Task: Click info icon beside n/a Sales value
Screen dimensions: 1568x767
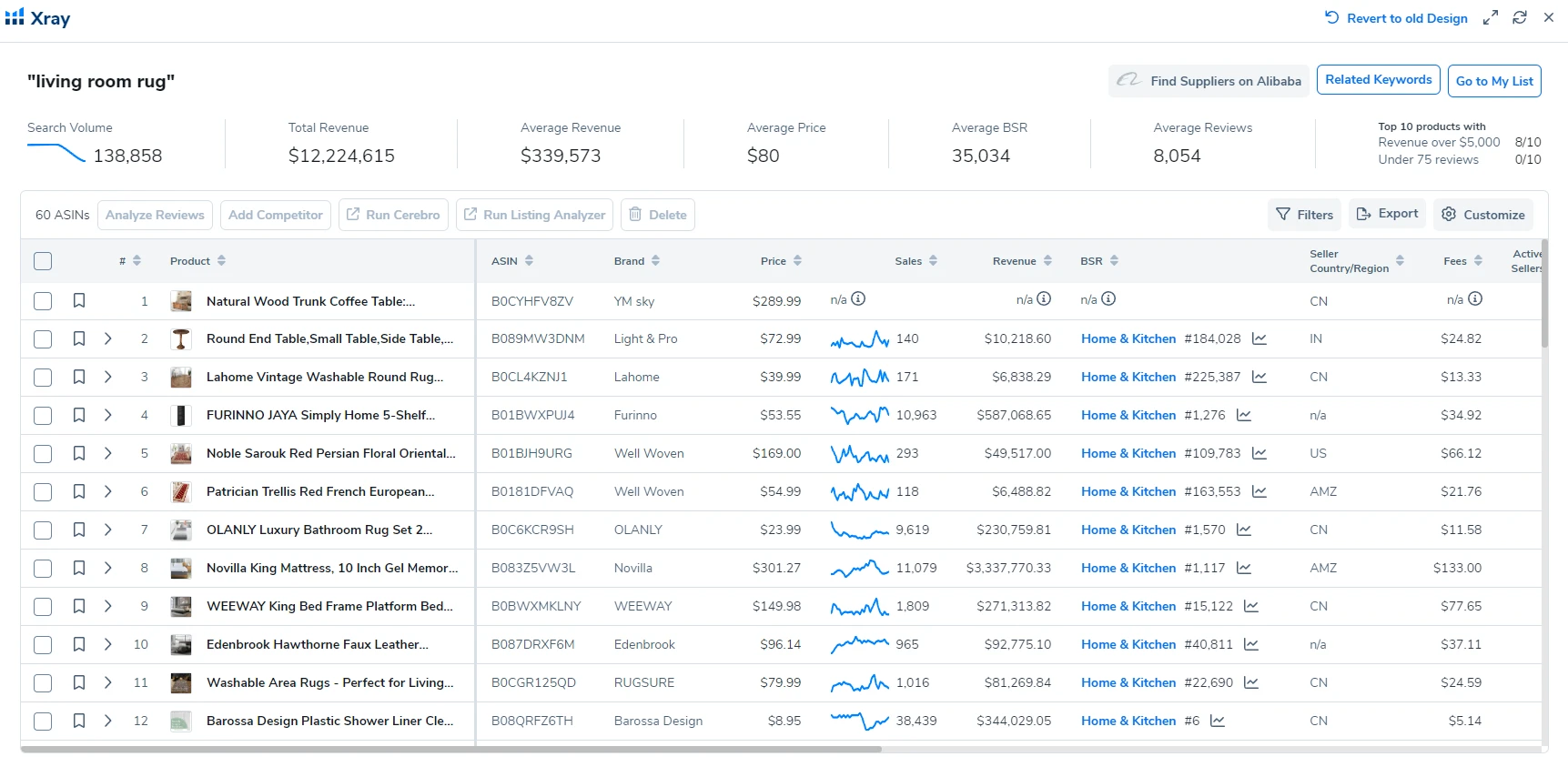Action: [858, 299]
